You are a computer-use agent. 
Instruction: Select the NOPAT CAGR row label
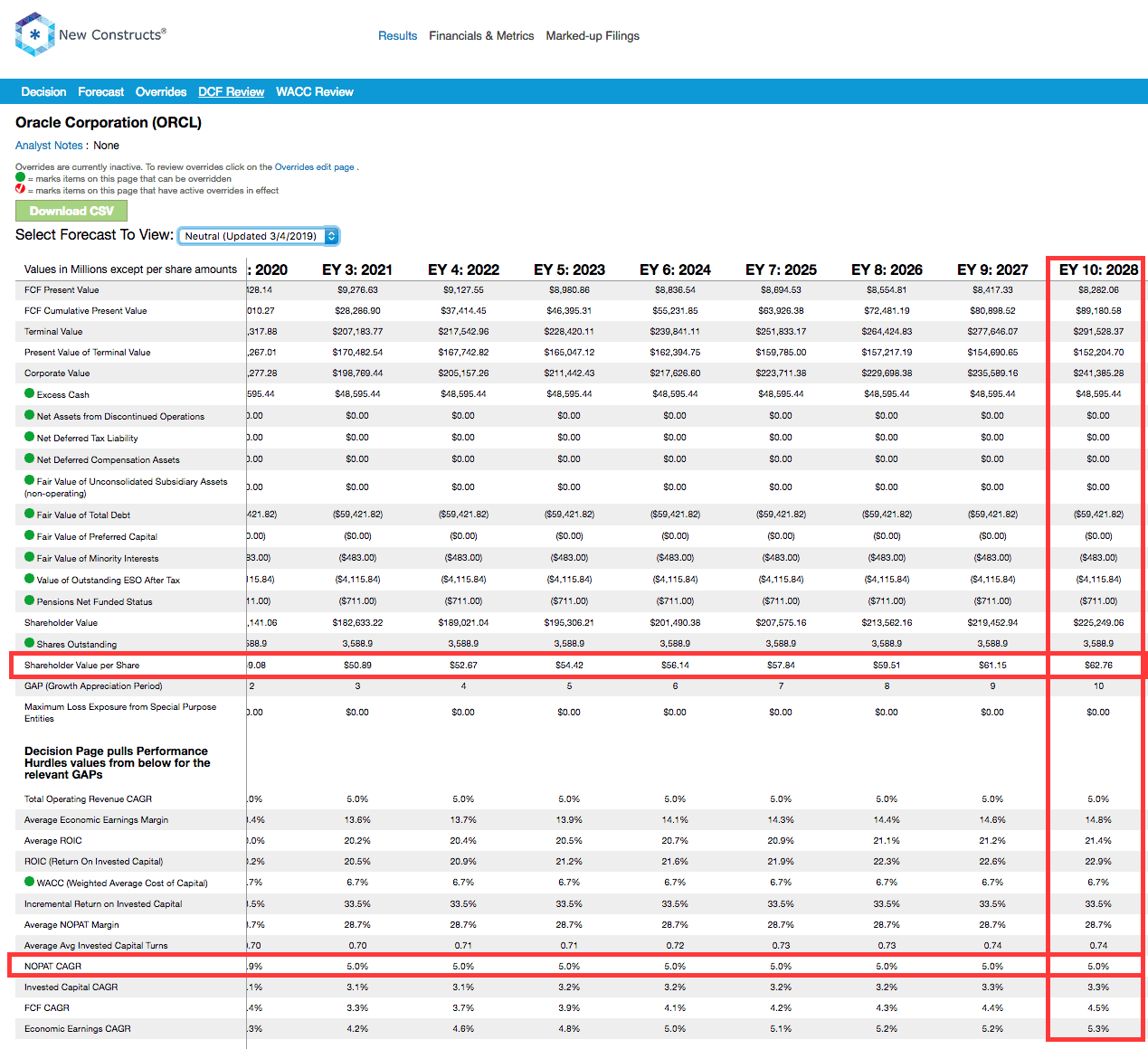coord(52,967)
